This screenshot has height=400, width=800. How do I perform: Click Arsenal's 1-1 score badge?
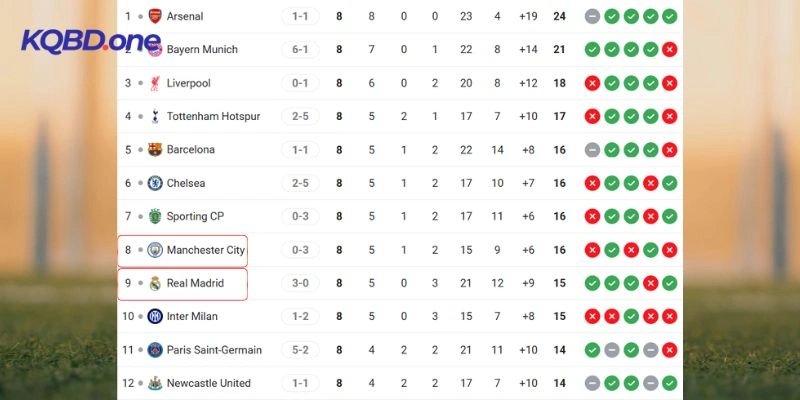[x=300, y=16]
